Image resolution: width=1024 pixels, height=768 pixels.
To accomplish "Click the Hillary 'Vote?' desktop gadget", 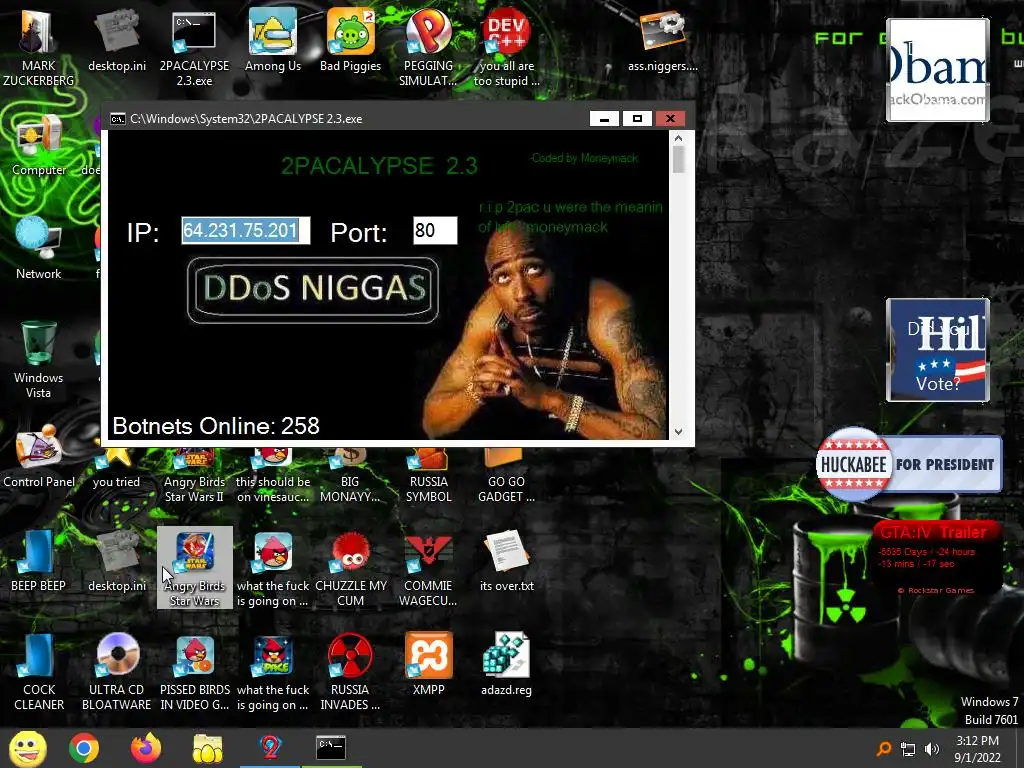I will coord(937,350).
